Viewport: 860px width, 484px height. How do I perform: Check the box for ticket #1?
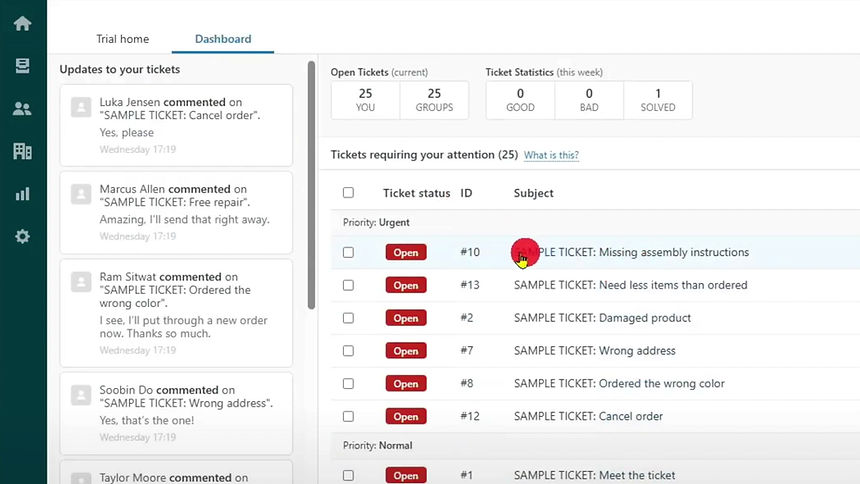348,476
